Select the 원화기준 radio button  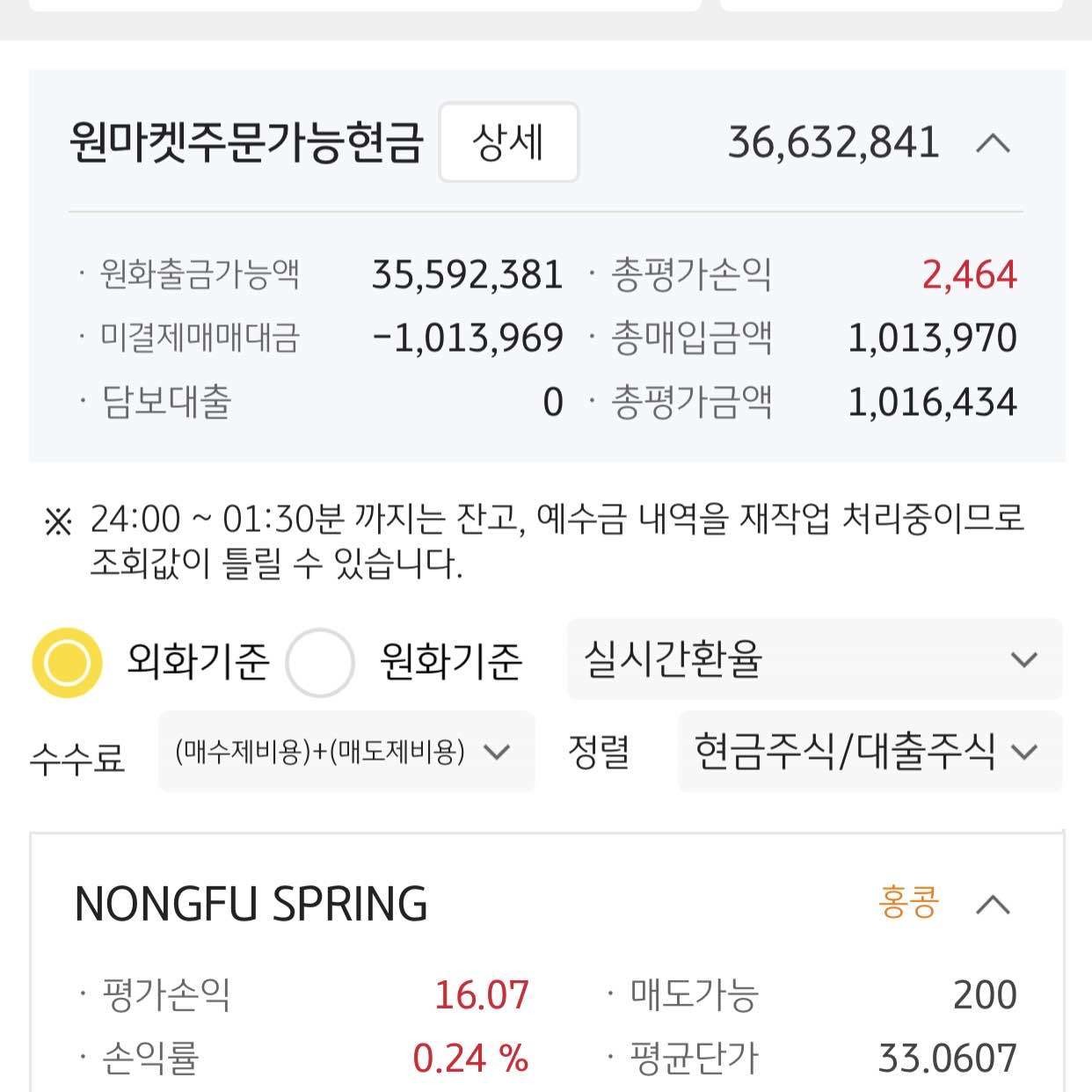click(x=320, y=662)
